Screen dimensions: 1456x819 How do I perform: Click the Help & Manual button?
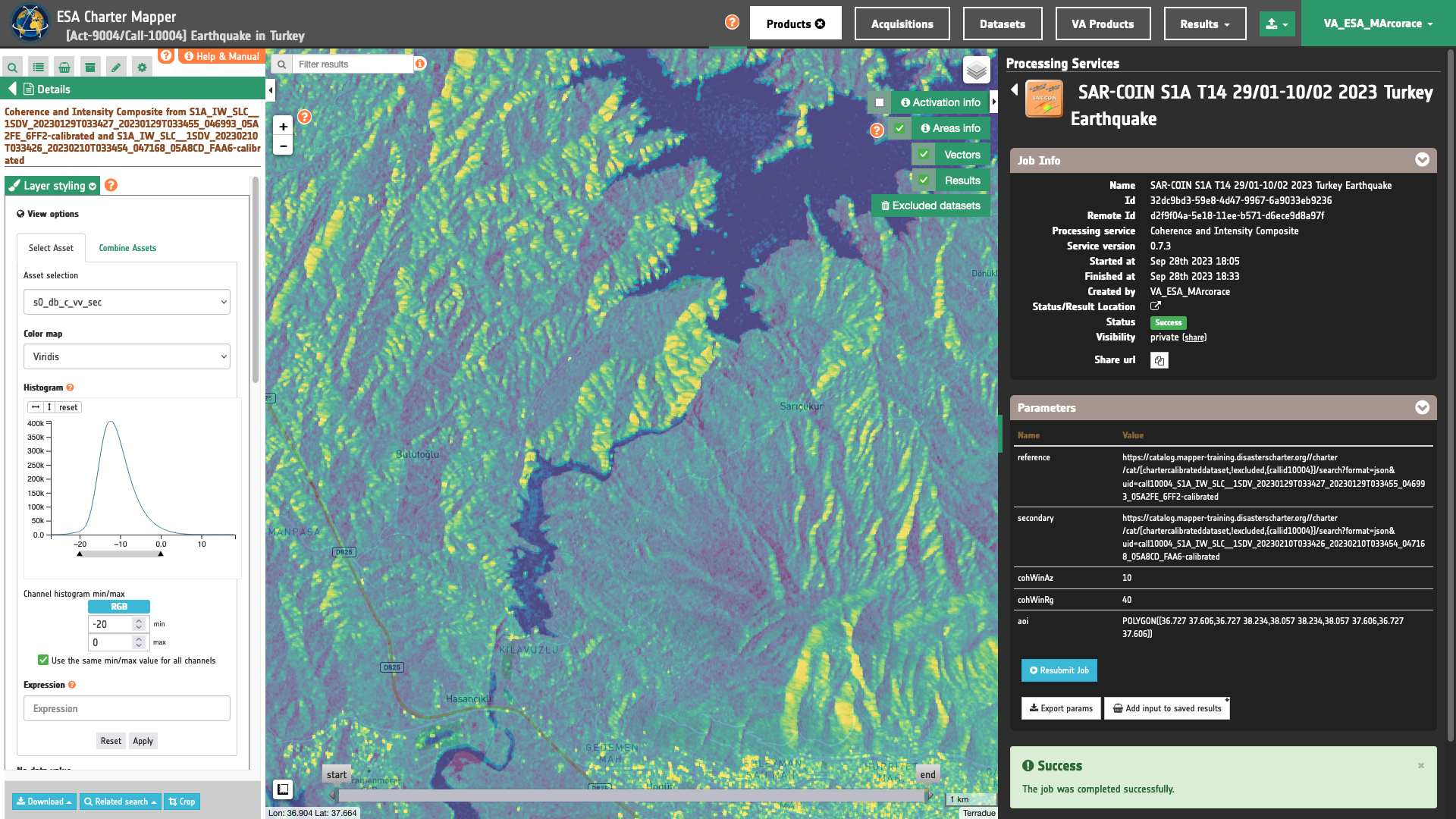221,56
